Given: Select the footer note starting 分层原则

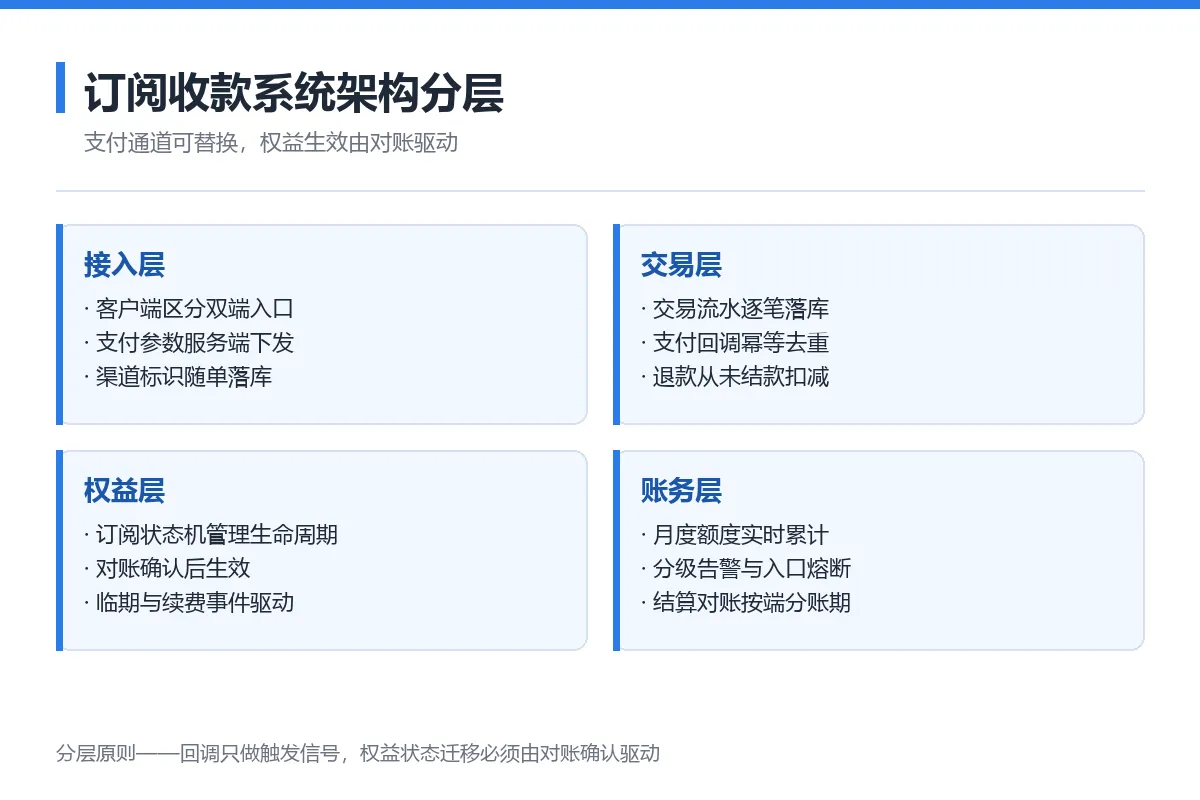Looking at the screenshot, I should tap(358, 754).
